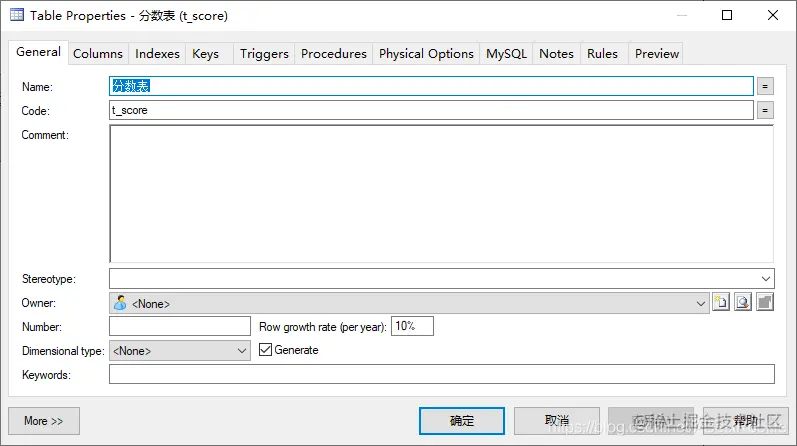
Task: Click the equals button beside Name field
Action: click(765, 86)
